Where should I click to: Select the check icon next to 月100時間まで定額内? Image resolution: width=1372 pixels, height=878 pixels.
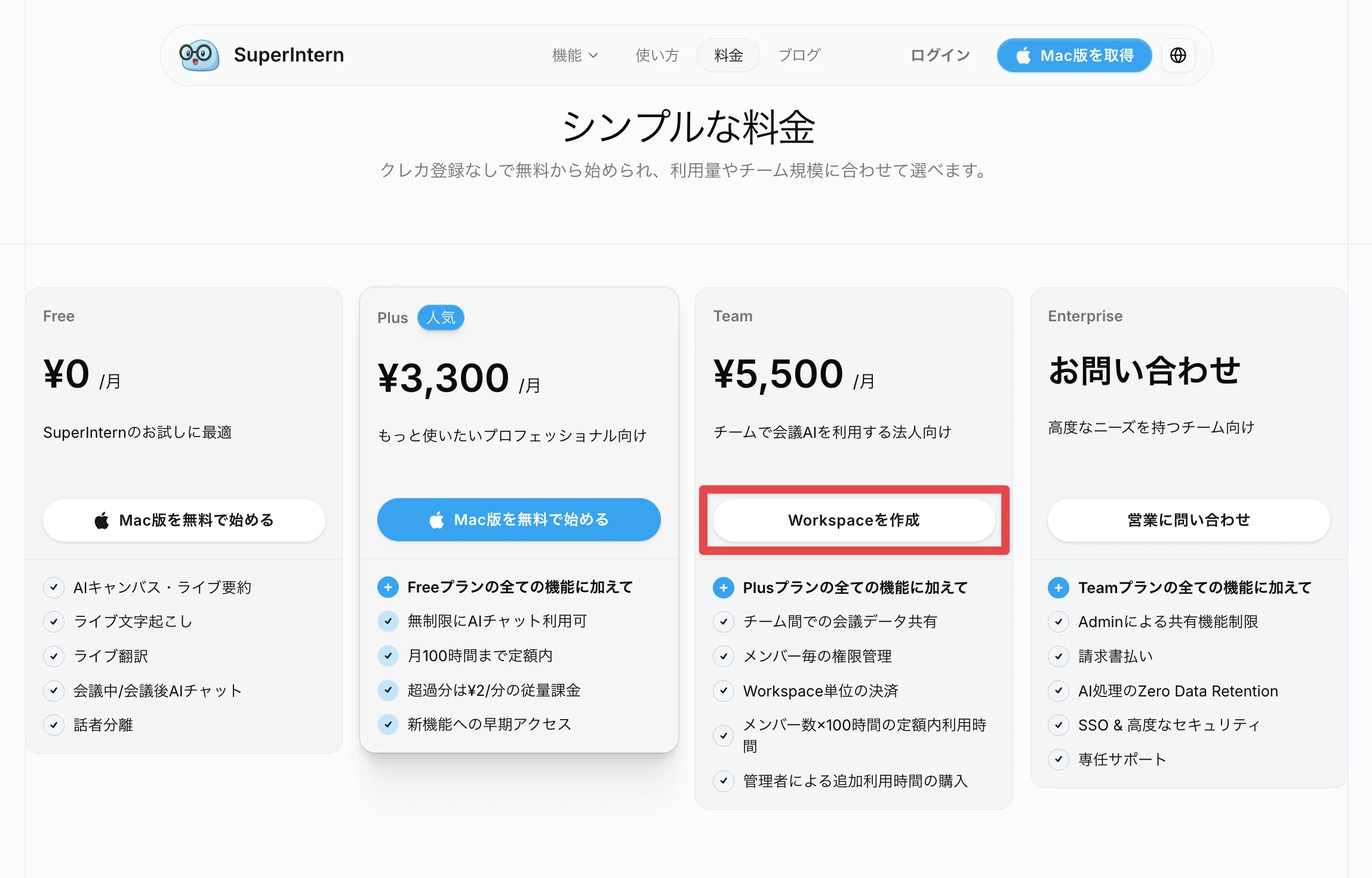click(x=388, y=656)
